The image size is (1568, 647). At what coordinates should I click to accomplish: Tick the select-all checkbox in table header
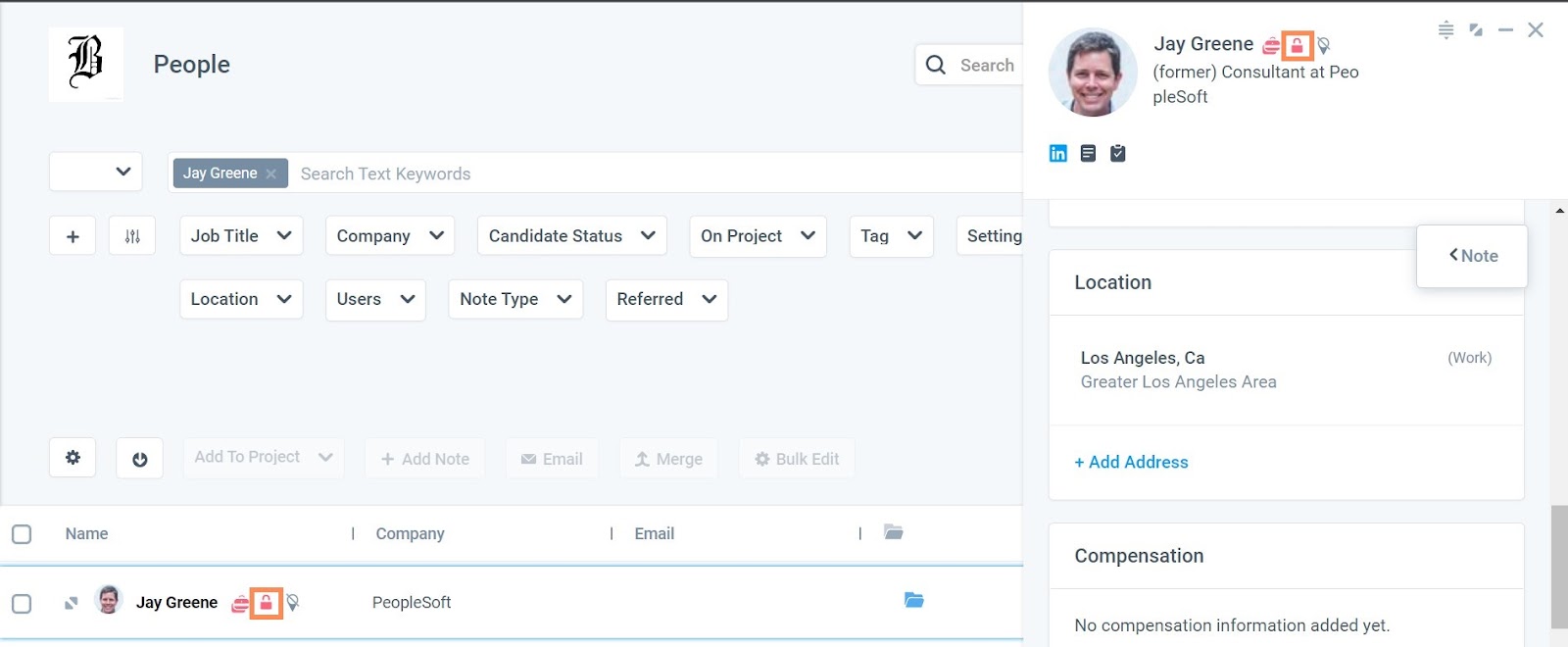[22, 534]
